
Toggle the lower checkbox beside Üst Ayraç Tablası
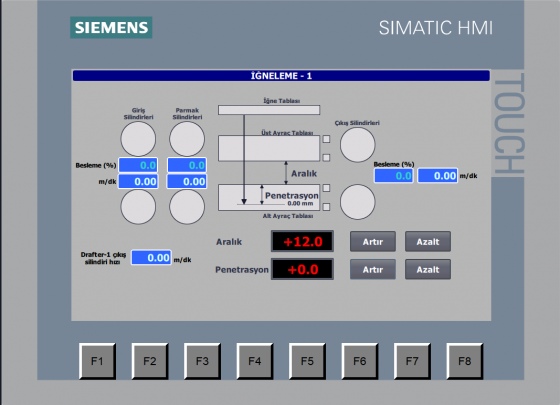pyautogui.click(x=326, y=158)
